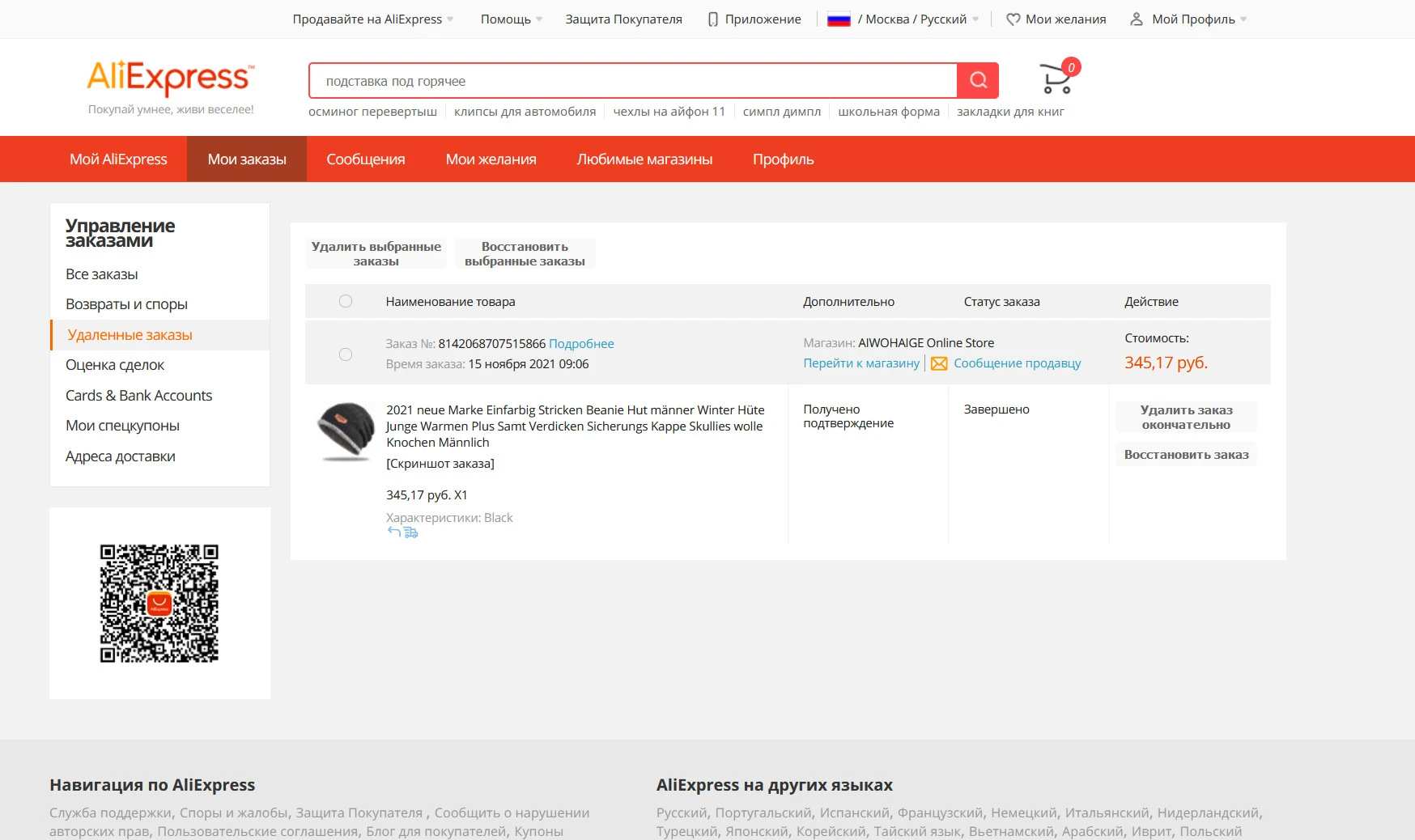The height and width of the screenshot is (840, 1415).
Task: Focus the search input field
Action: (x=633, y=81)
